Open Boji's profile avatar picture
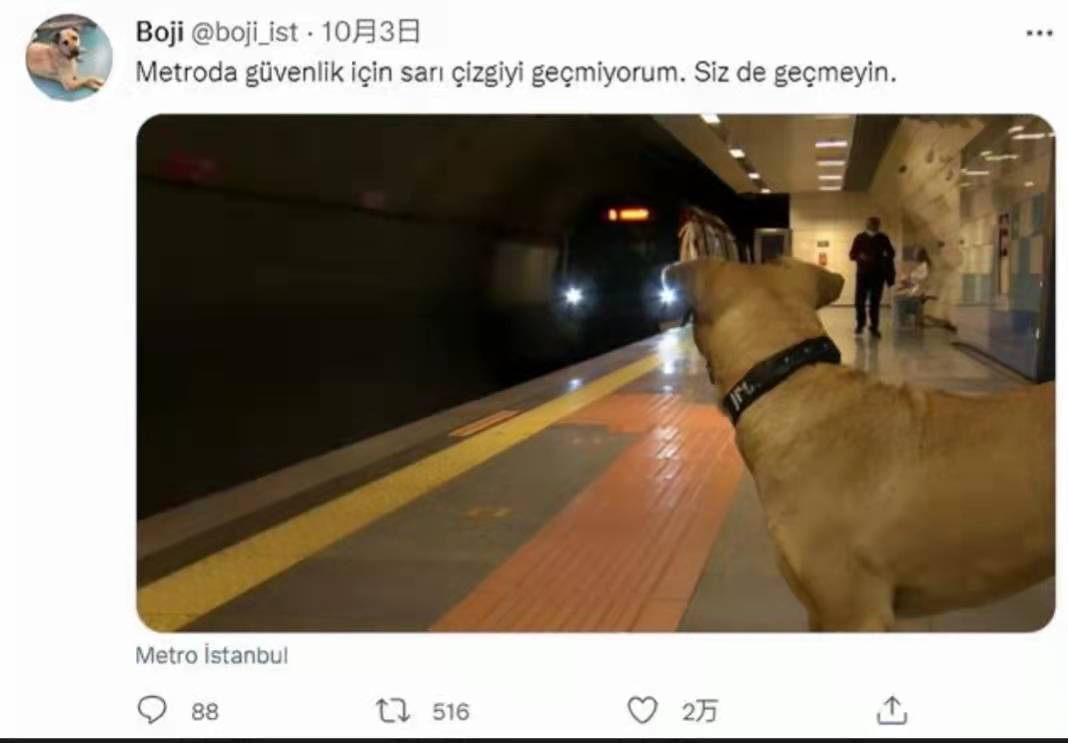The width and height of the screenshot is (1068, 743). tap(69, 57)
